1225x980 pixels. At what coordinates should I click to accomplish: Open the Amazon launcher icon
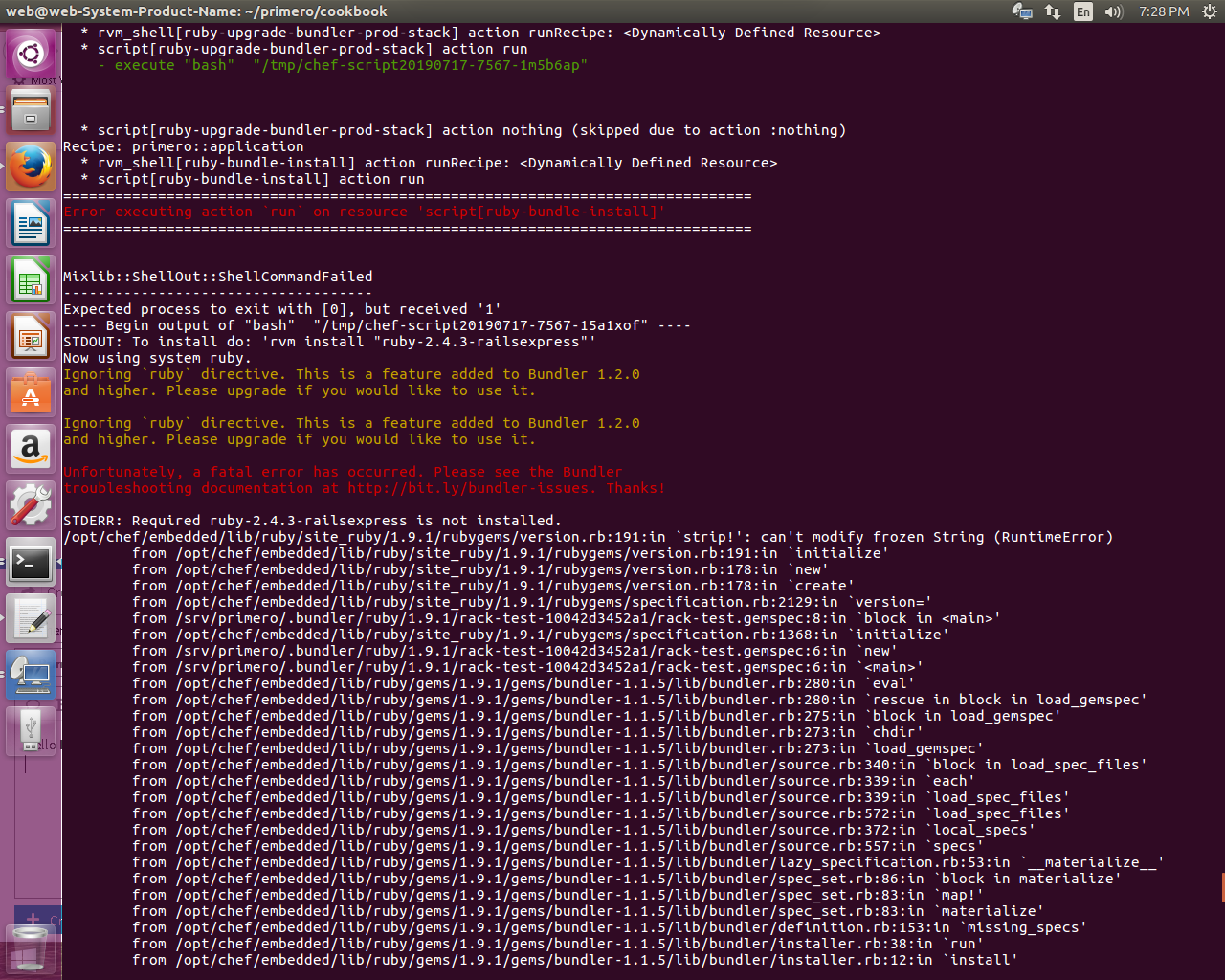tap(31, 450)
